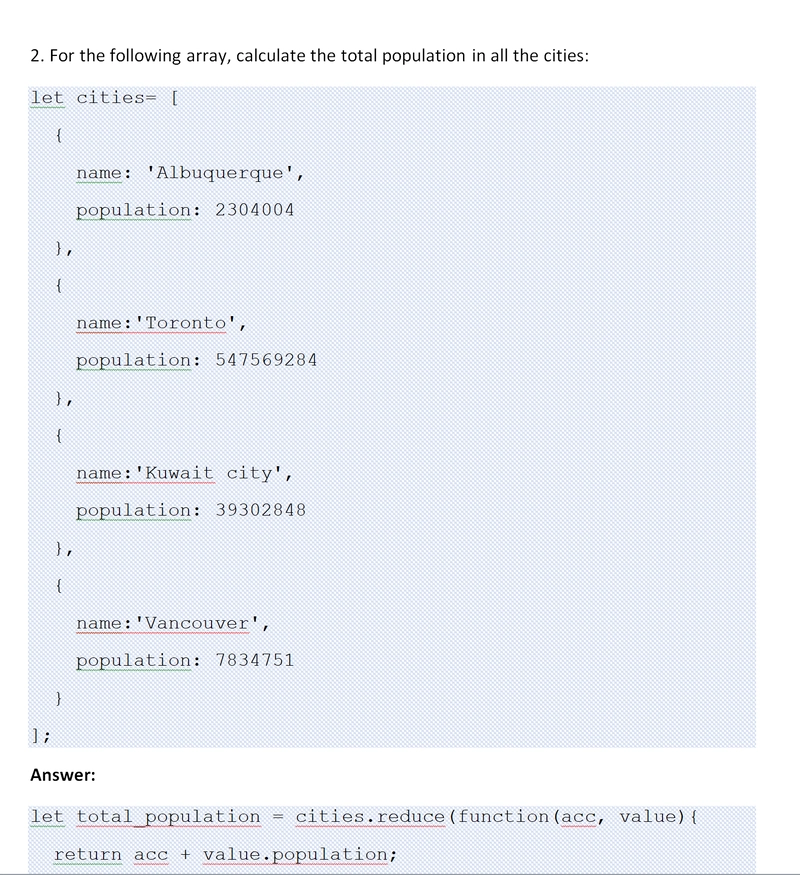This screenshot has width=800, height=875.
Task: Click the cities.reduce method call
Action: (x=370, y=817)
